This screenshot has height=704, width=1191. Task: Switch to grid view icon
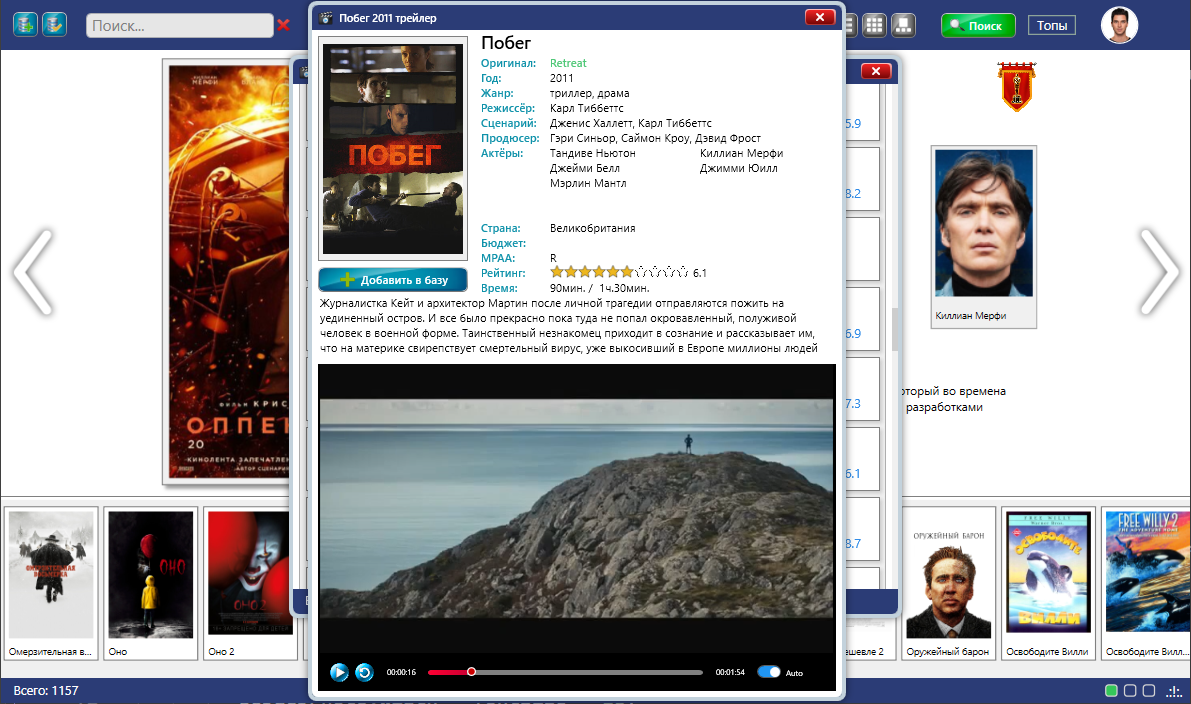(874, 25)
